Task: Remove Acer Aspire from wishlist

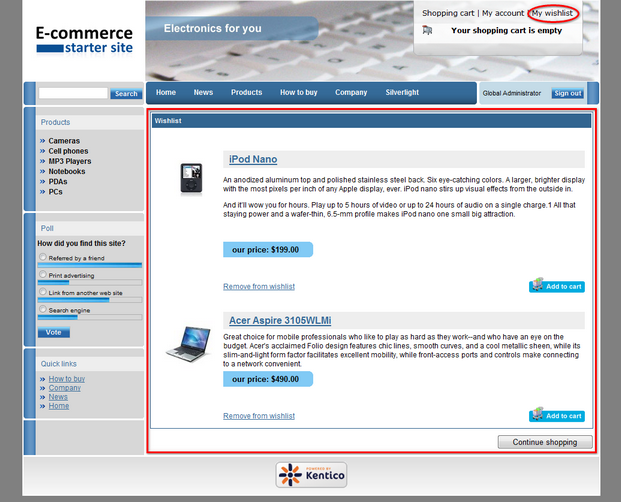Action: pos(259,416)
